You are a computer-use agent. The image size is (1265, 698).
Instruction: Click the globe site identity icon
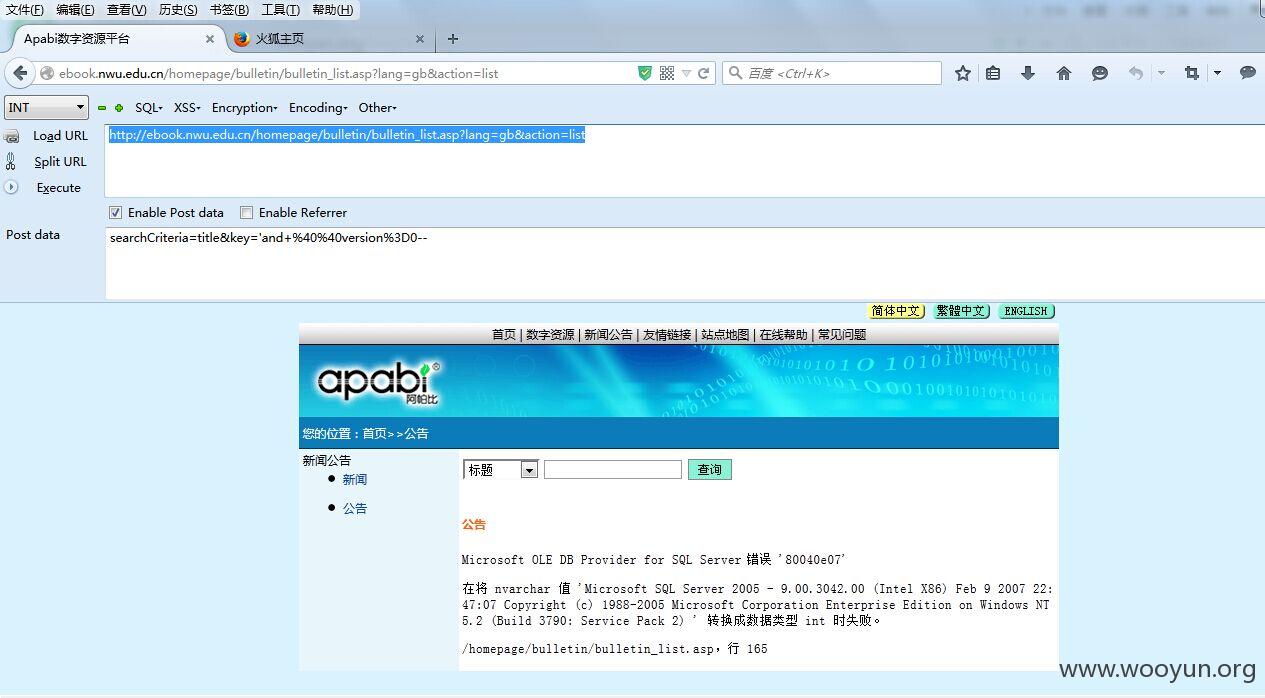46,73
